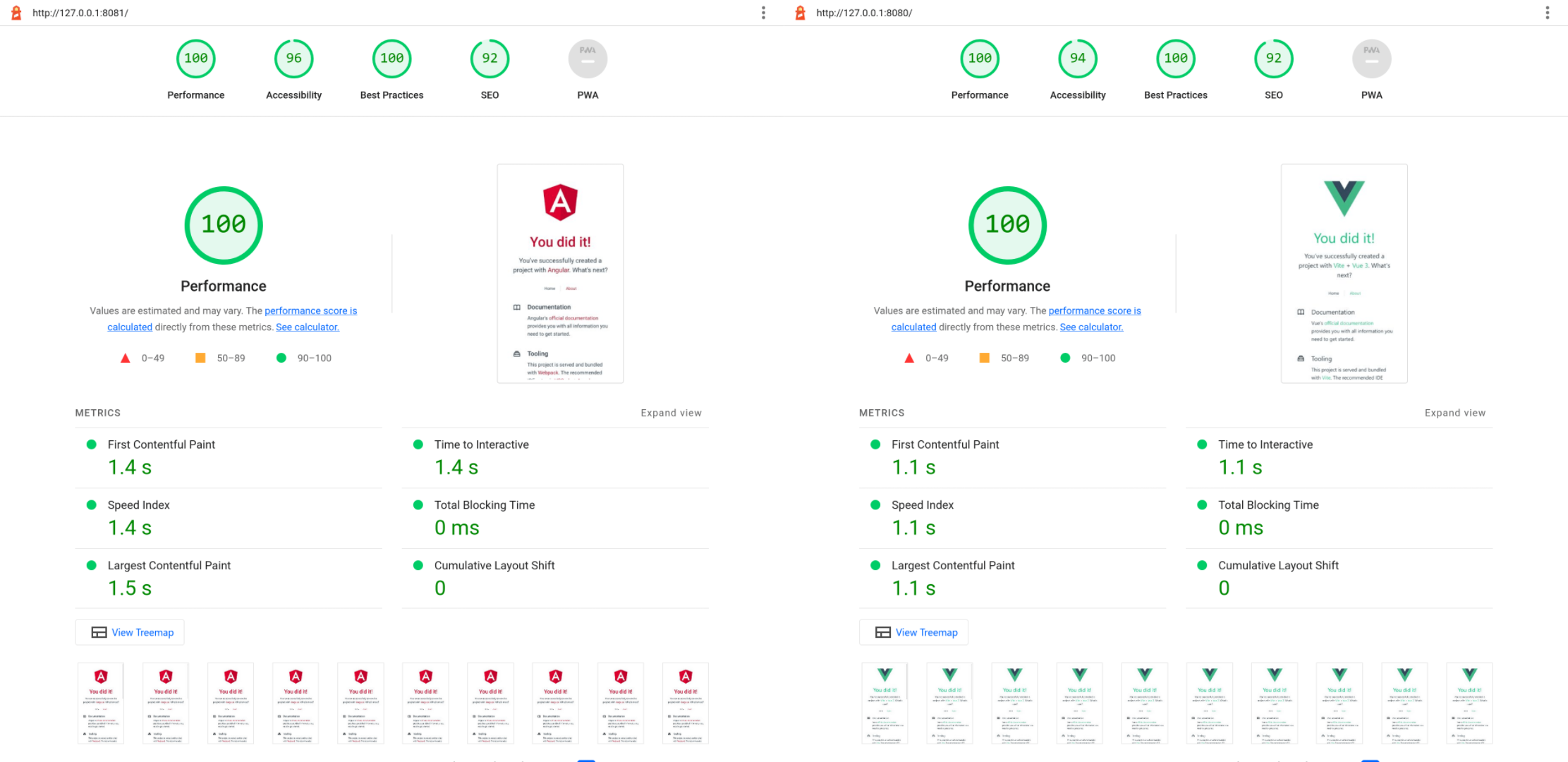1568x762 pixels.
Task: Click red triangle 0–49 legend icon, Angular report
Action: point(126,358)
